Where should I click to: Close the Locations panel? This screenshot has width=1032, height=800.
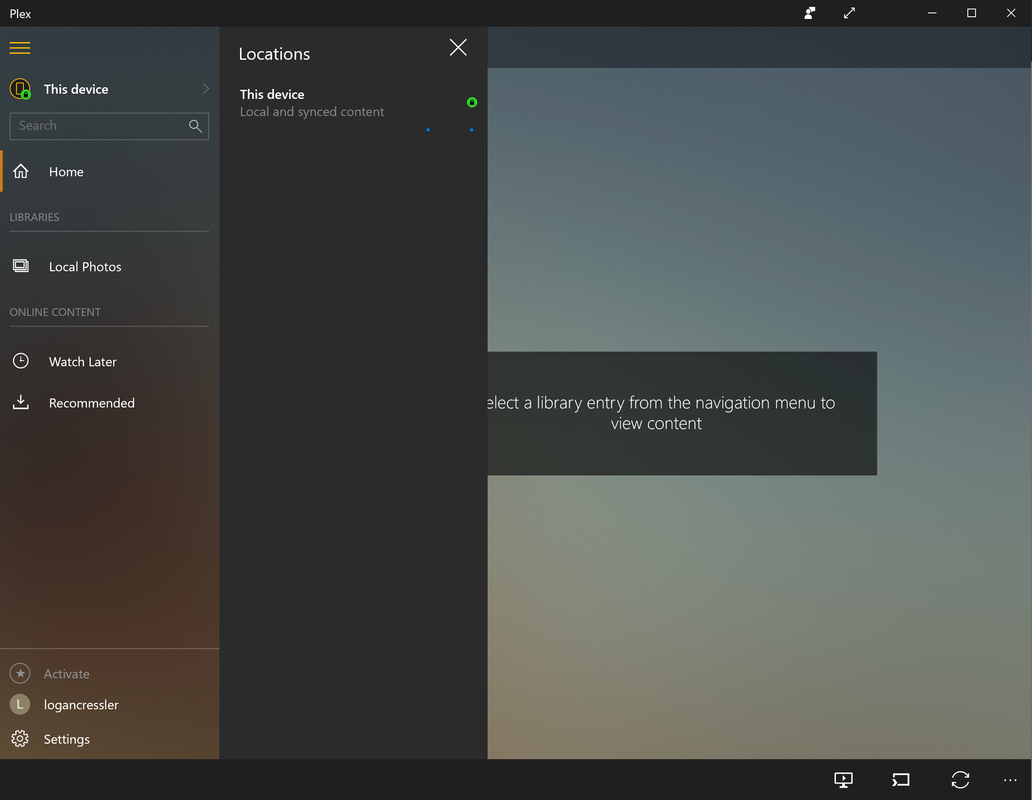458,47
